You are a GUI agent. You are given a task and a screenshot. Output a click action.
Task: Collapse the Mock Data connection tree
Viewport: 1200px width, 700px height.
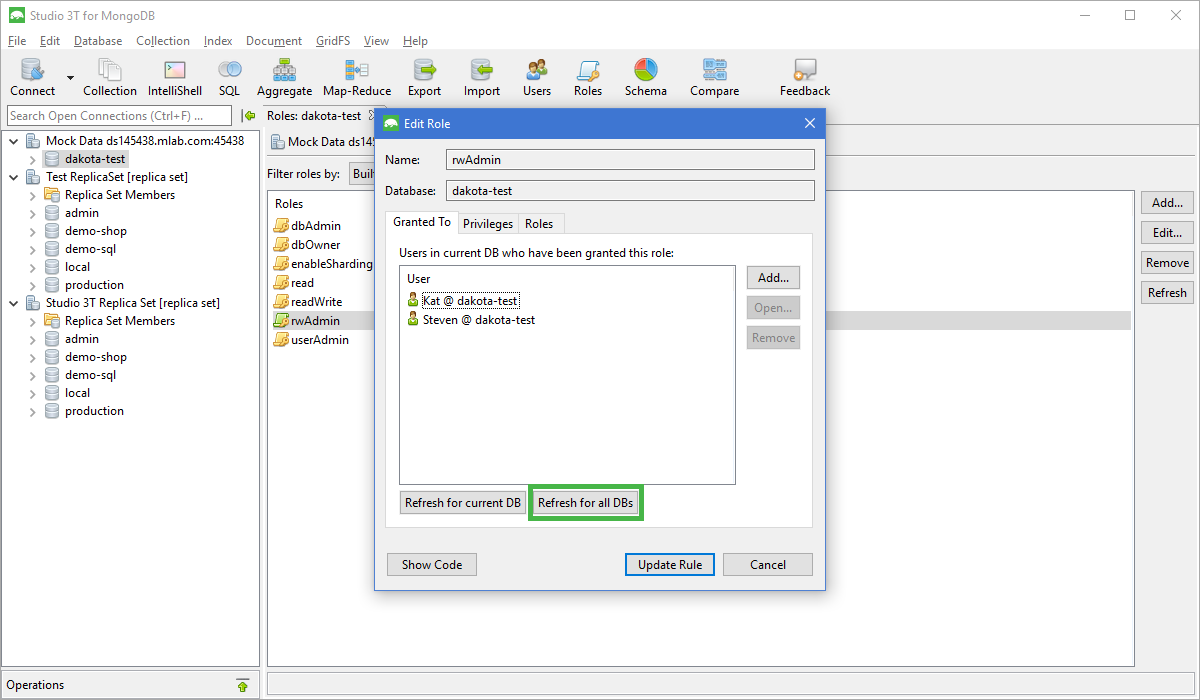pos(15,140)
